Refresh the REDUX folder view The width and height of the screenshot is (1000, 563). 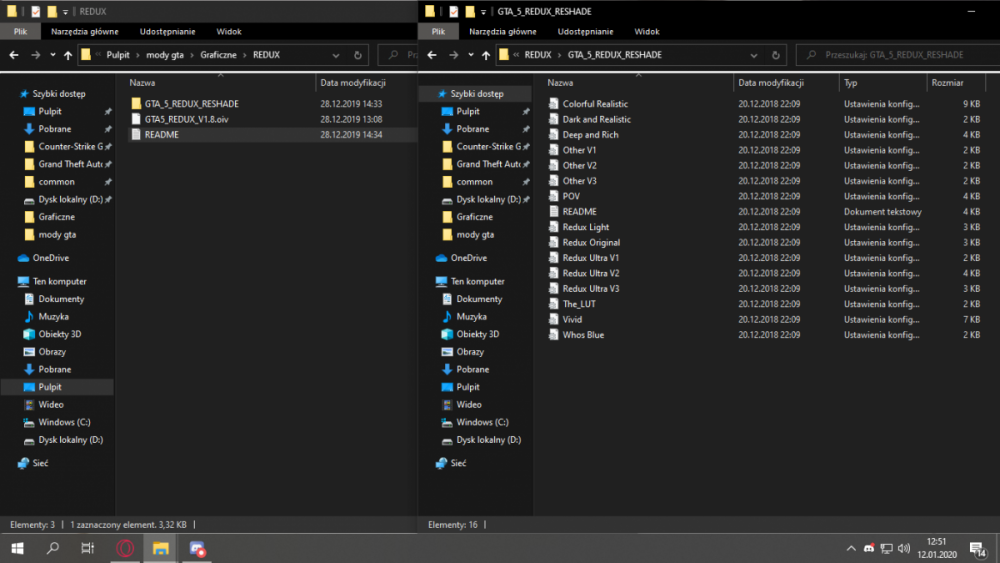coord(358,55)
